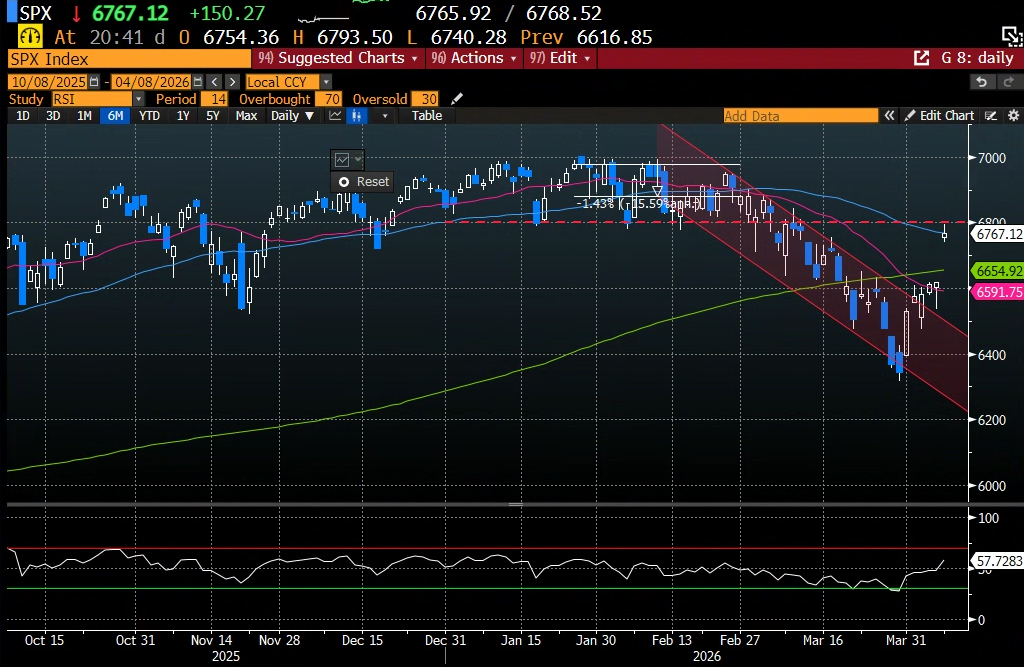The image size is (1024, 667).
Task: Click the undo arrow icon
Action: (982, 82)
